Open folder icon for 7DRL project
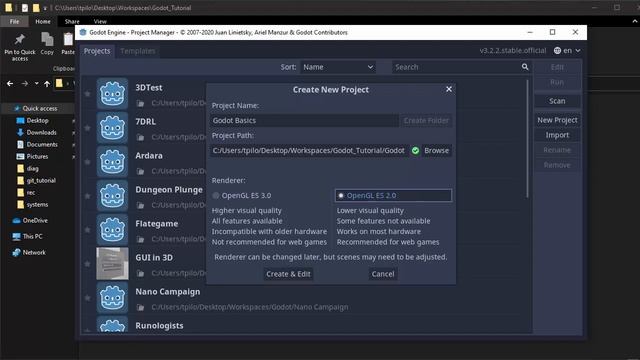 pos(140,137)
